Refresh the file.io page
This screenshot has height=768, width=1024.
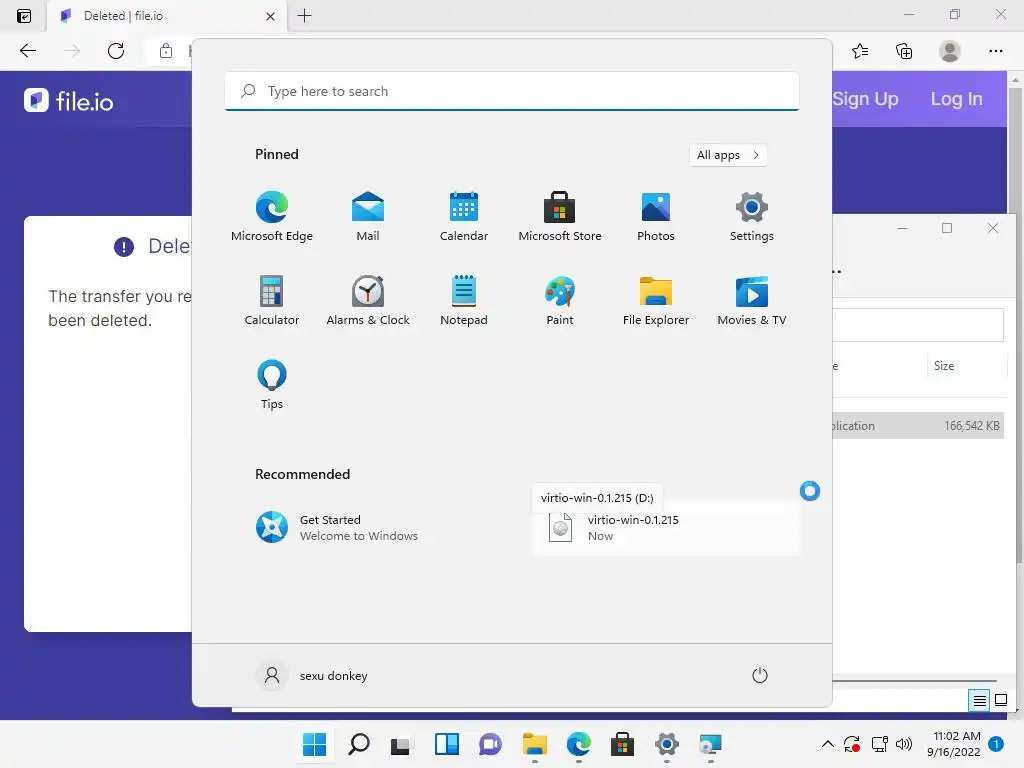[x=116, y=50]
